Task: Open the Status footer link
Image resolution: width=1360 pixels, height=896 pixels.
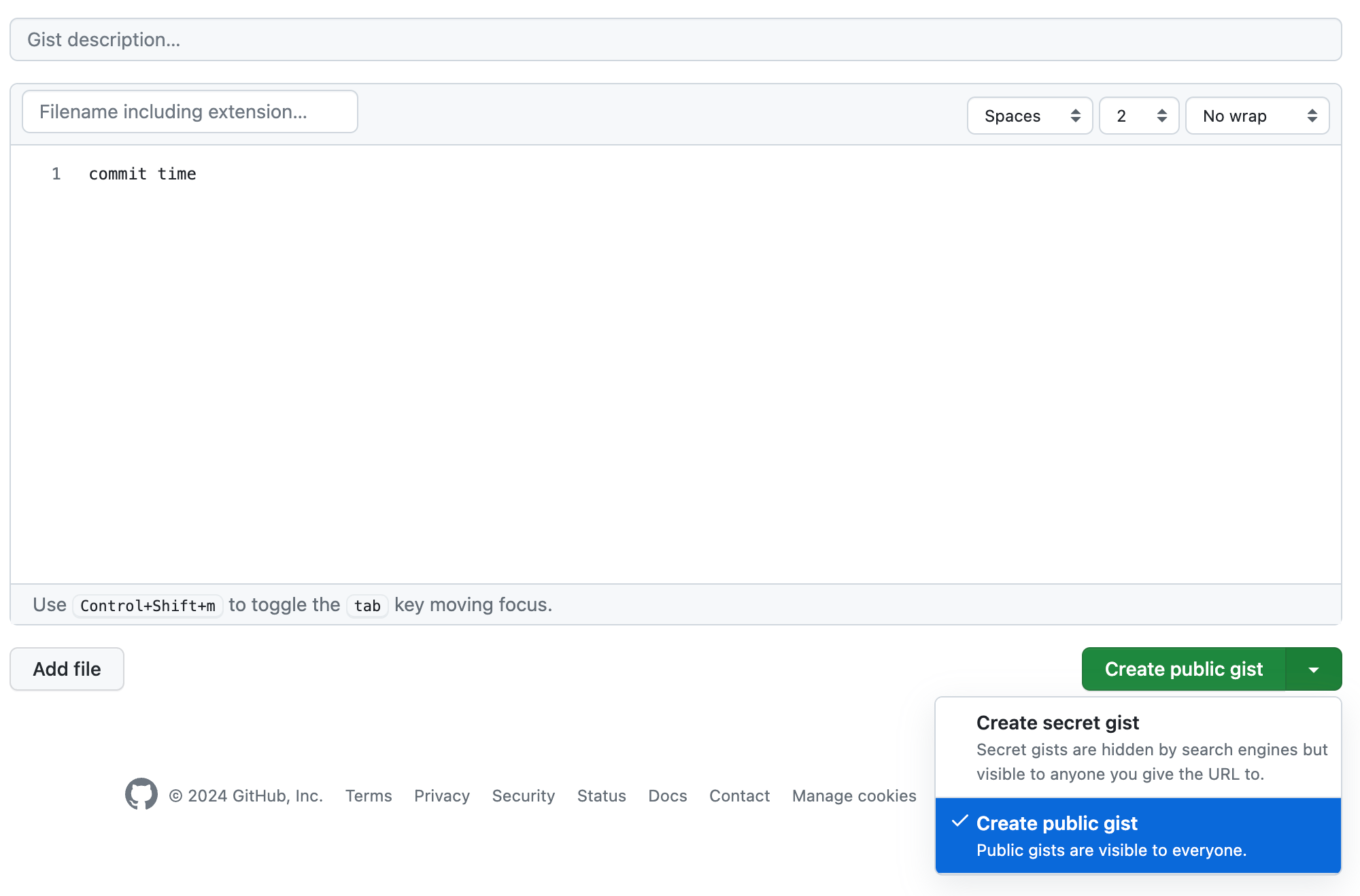Action: point(601,795)
